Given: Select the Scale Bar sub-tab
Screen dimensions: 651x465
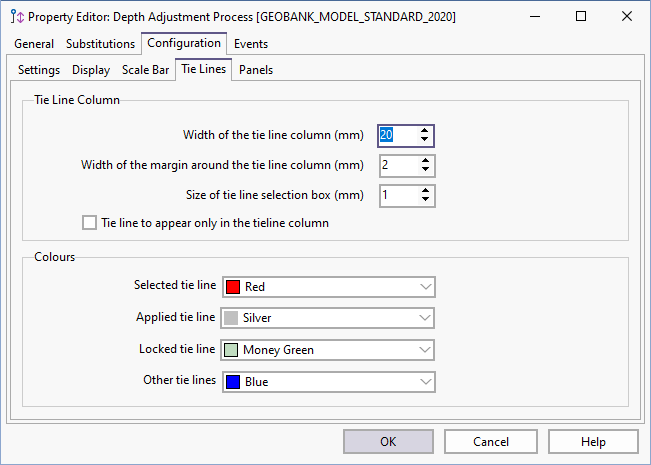Looking at the screenshot, I should 145,70.
